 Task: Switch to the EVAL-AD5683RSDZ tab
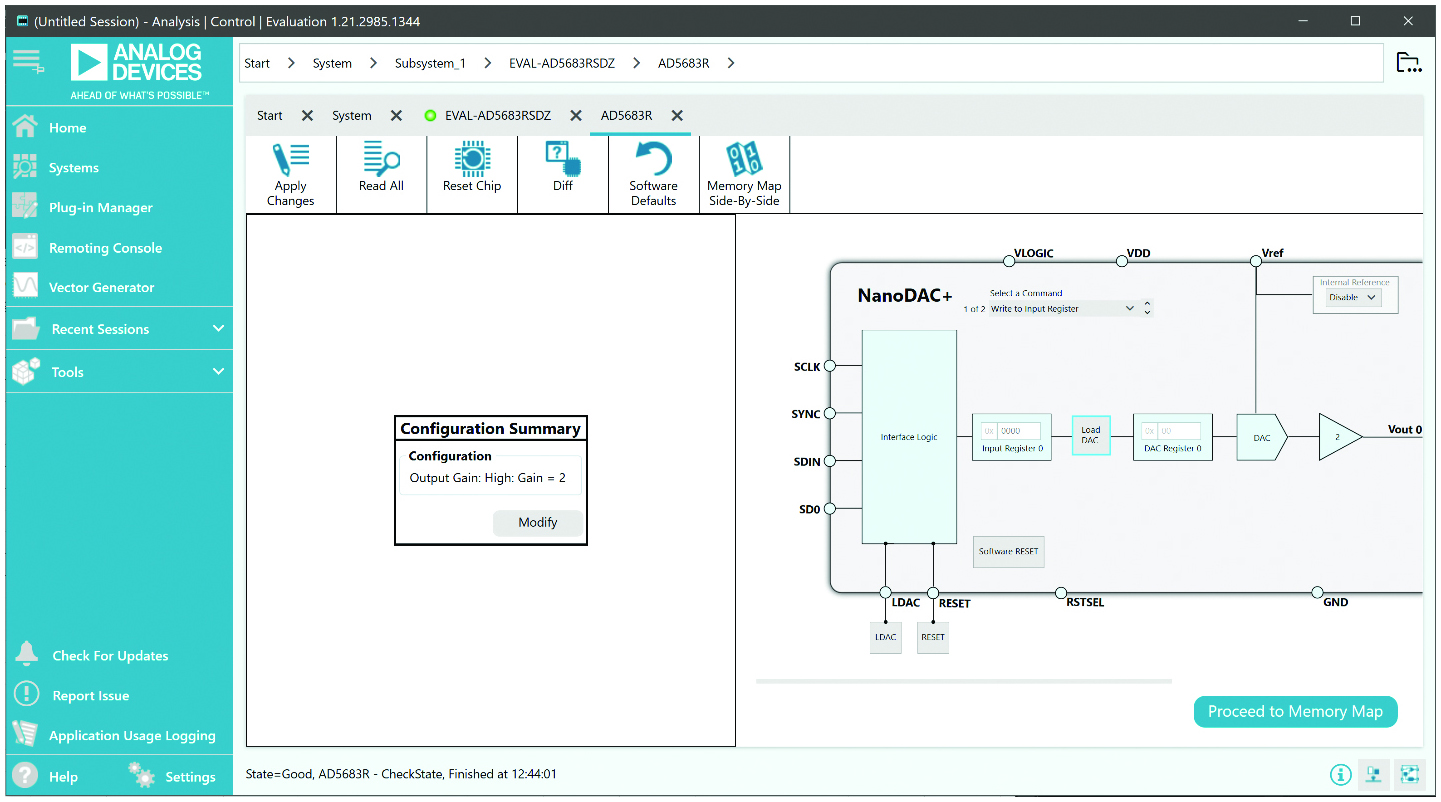pyautogui.click(x=497, y=116)
